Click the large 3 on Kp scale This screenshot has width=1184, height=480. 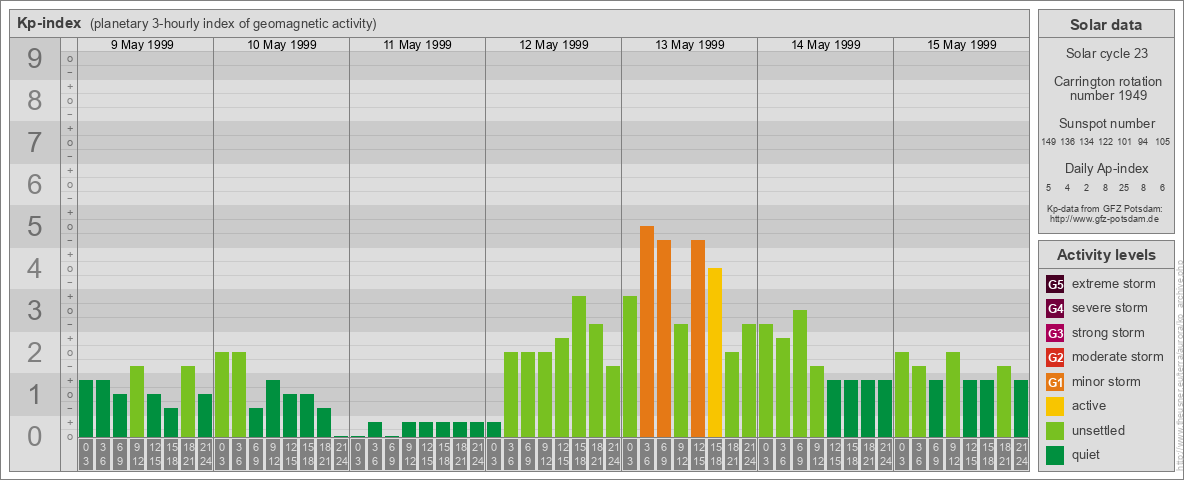pyautogui.click(x=34, y=310)
